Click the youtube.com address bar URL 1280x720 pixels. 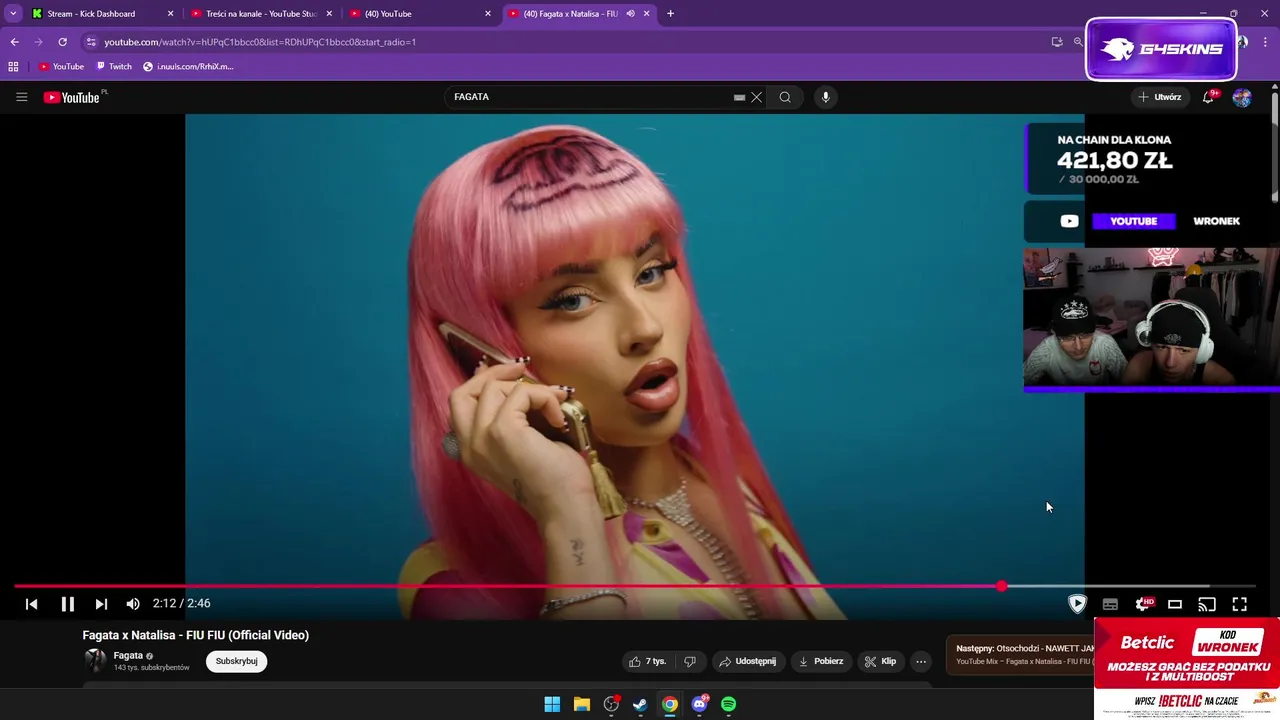click(x=260, y=42)
